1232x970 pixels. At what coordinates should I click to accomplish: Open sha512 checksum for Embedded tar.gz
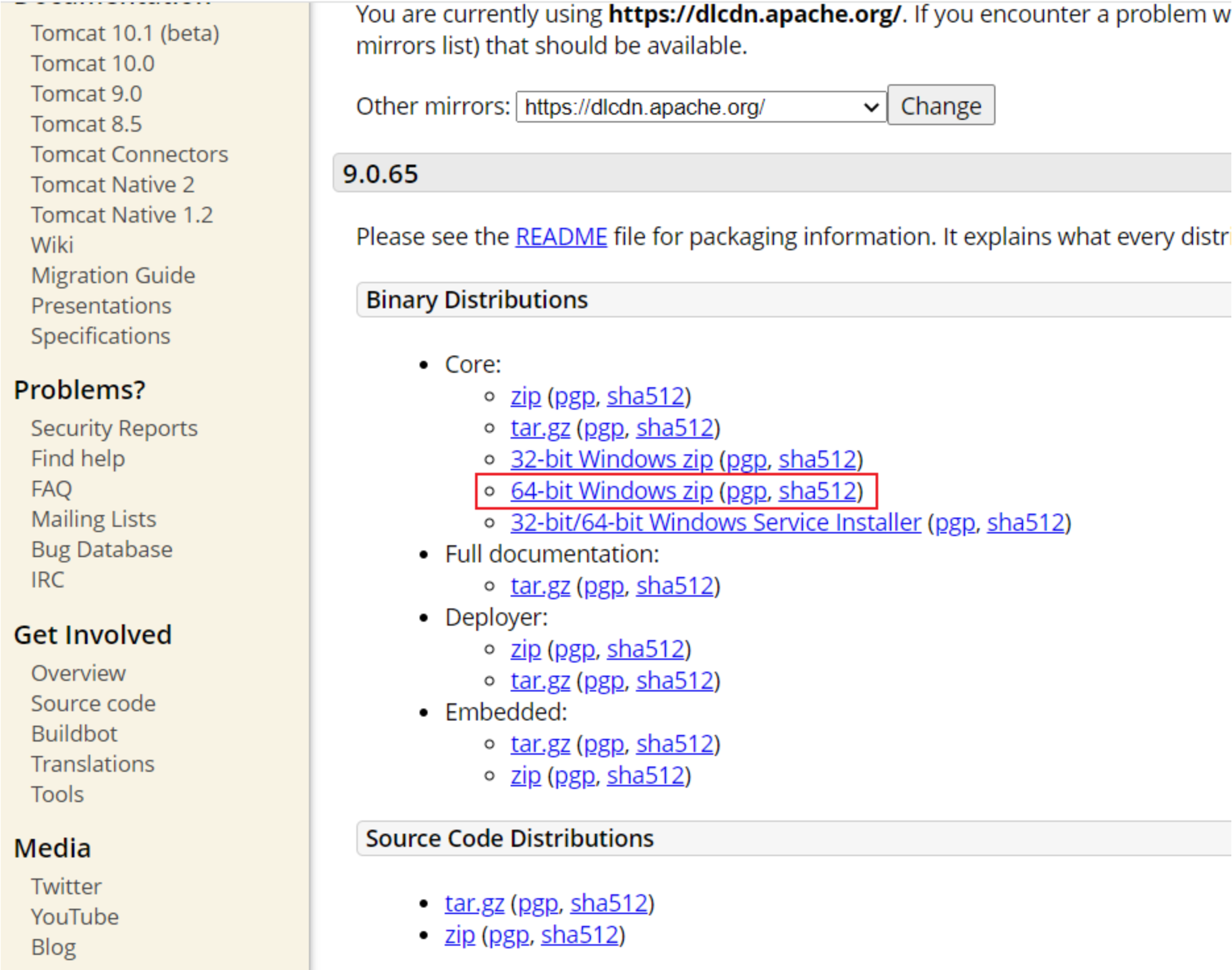675,744
